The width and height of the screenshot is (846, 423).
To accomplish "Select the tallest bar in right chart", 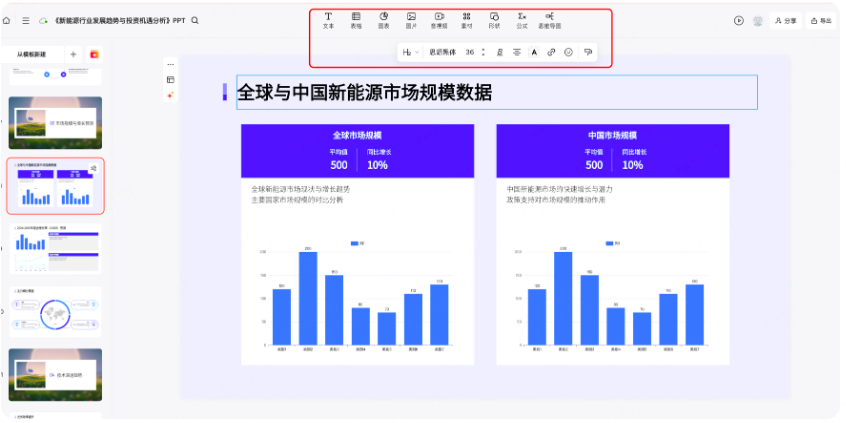I will pos(563,298).
